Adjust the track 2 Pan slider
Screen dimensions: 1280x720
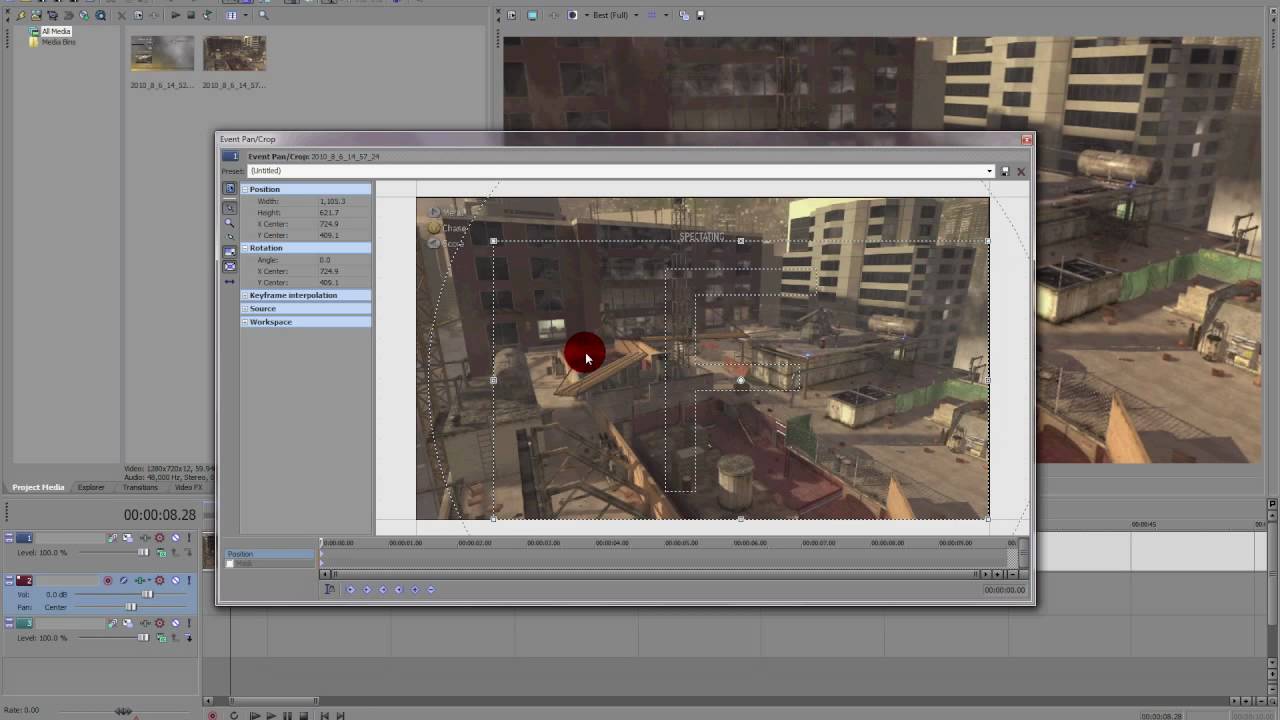coord(130,607)
